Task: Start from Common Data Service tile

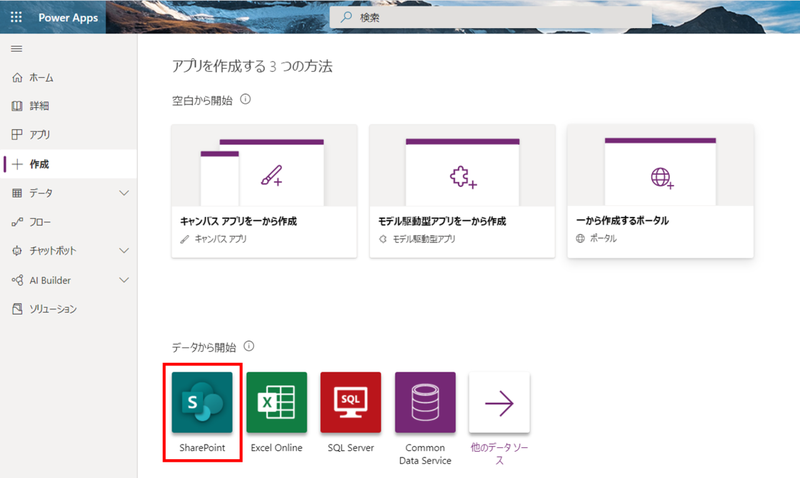Action: pyautogui.click(x=425, y=402)
